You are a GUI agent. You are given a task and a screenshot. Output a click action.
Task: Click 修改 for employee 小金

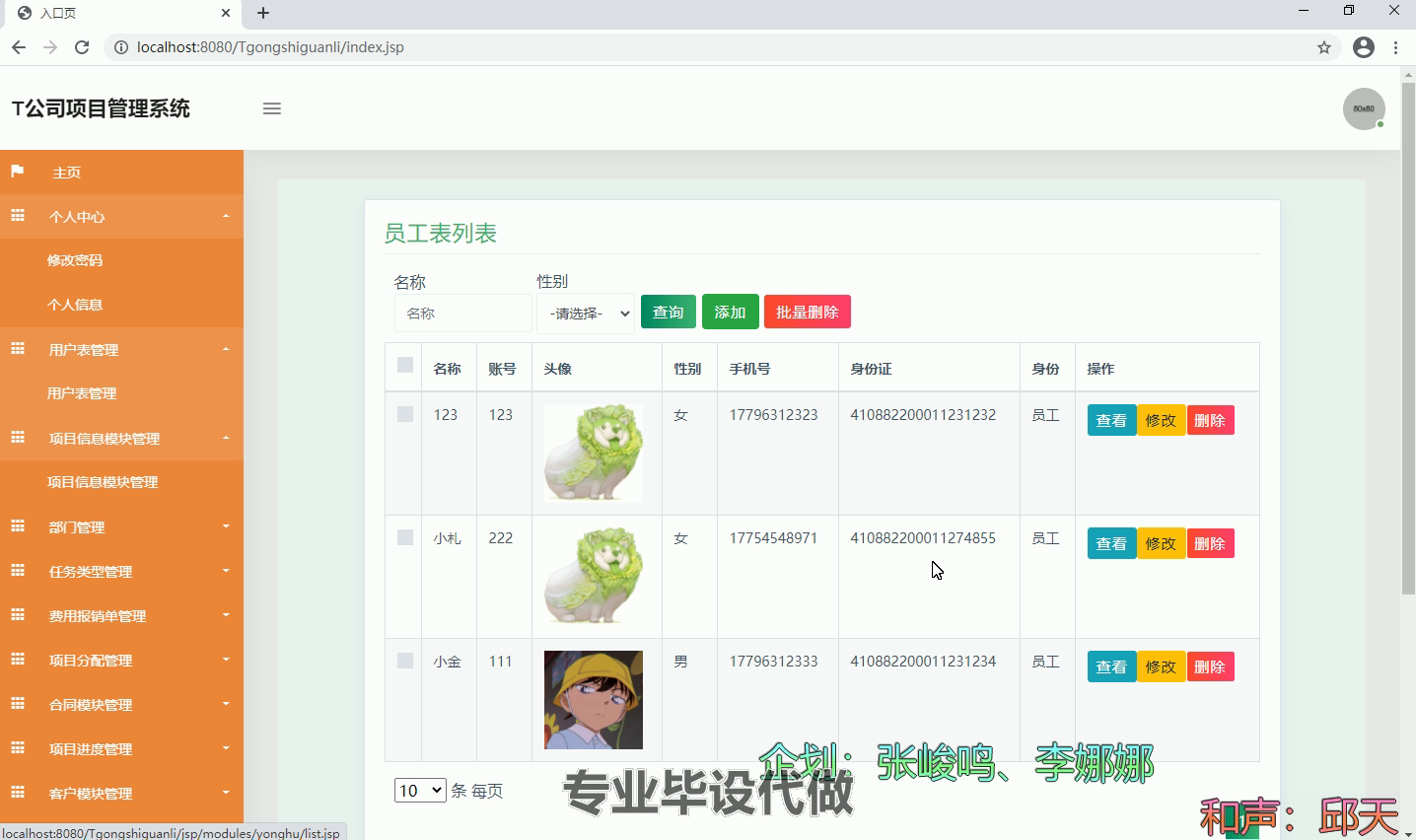(x=1161, y=666)
